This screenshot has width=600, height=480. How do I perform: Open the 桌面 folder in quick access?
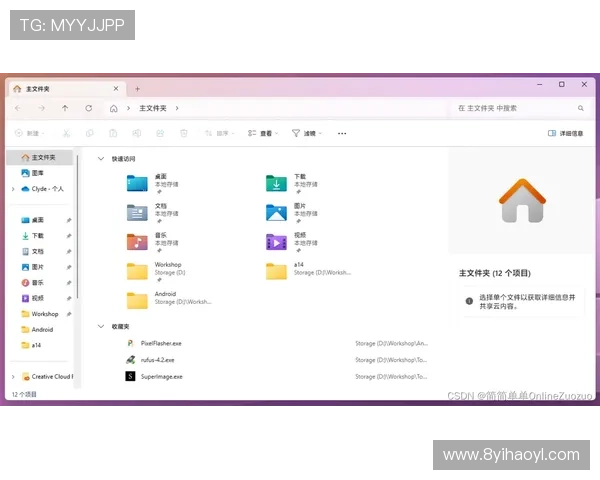[x=153, y=183]
